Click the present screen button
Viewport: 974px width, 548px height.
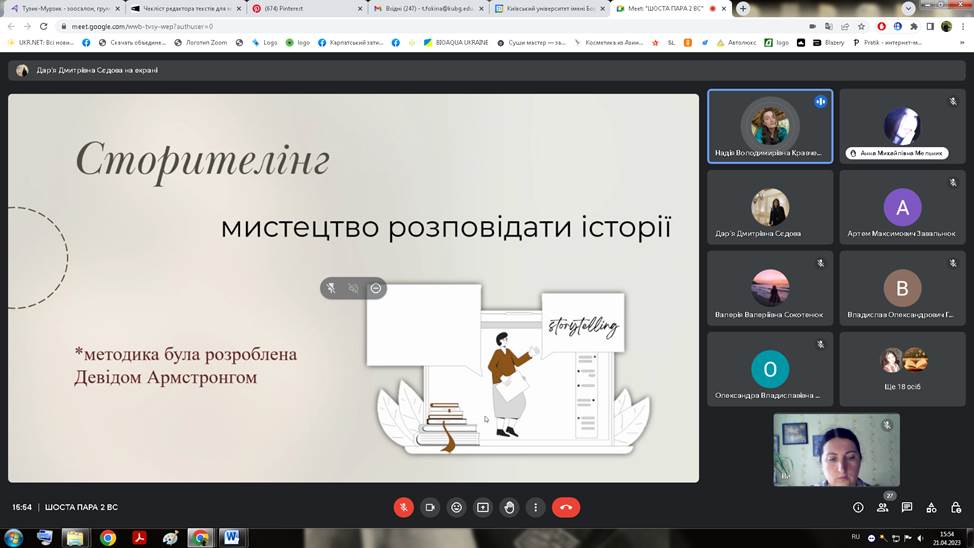[483, 507]
